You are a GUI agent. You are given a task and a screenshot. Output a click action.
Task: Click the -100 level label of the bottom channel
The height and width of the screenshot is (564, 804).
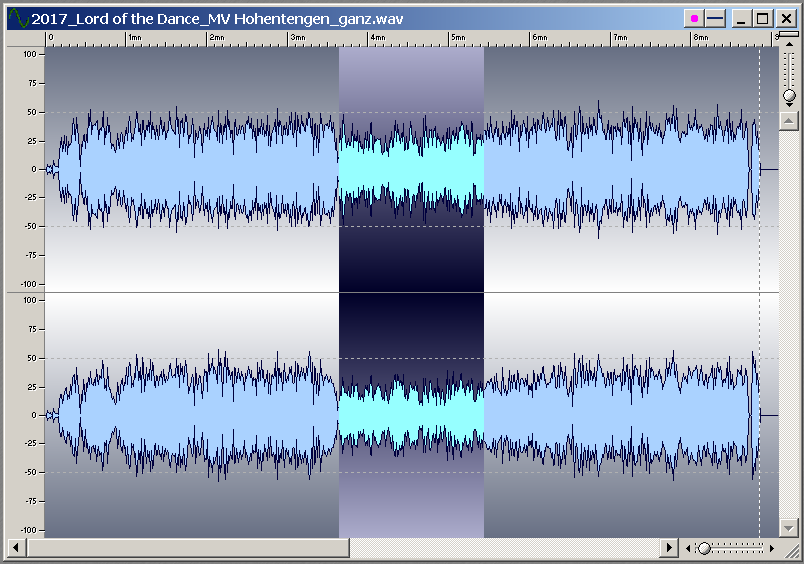[29, 530]
